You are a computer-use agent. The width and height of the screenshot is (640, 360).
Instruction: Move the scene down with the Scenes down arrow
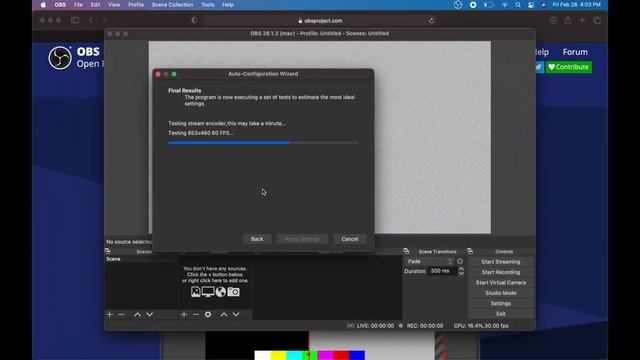[x=149, y=315]
